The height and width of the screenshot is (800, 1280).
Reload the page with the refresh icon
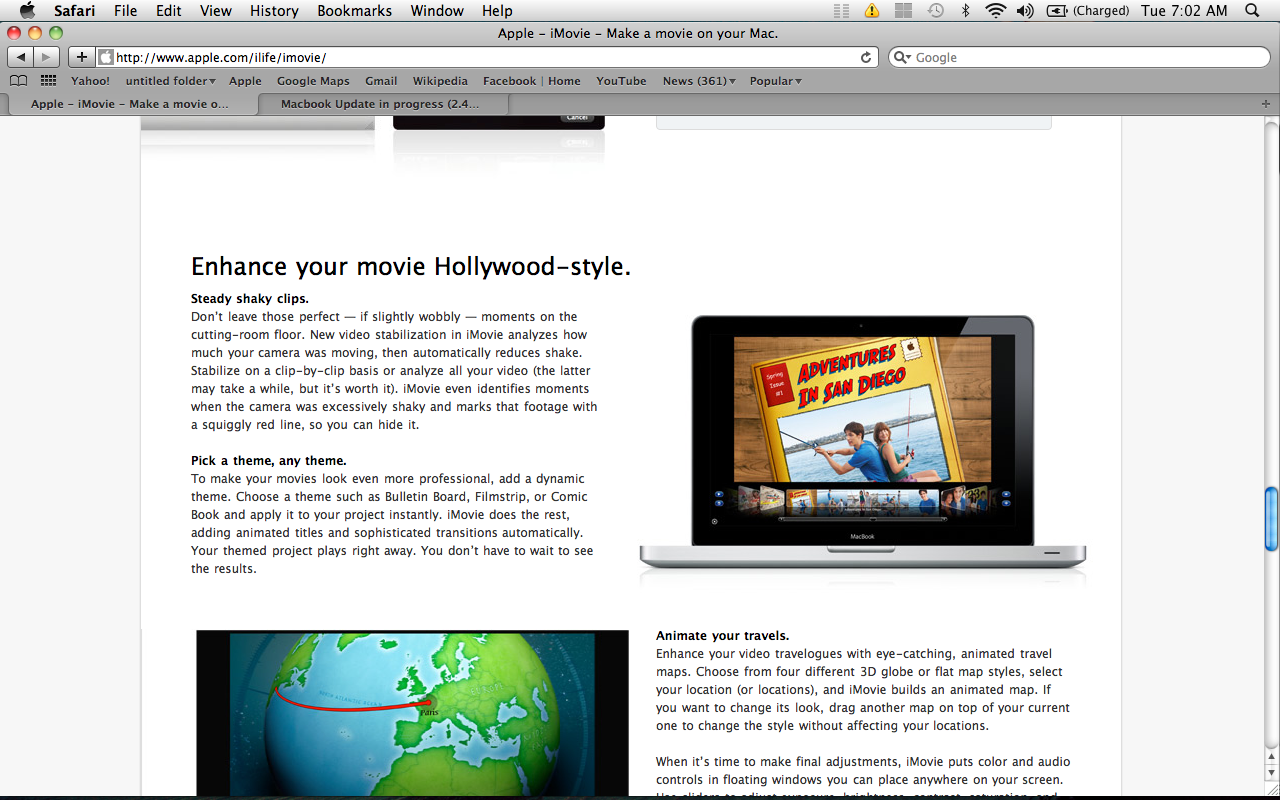pyautogui.click(x=866, y=57)
